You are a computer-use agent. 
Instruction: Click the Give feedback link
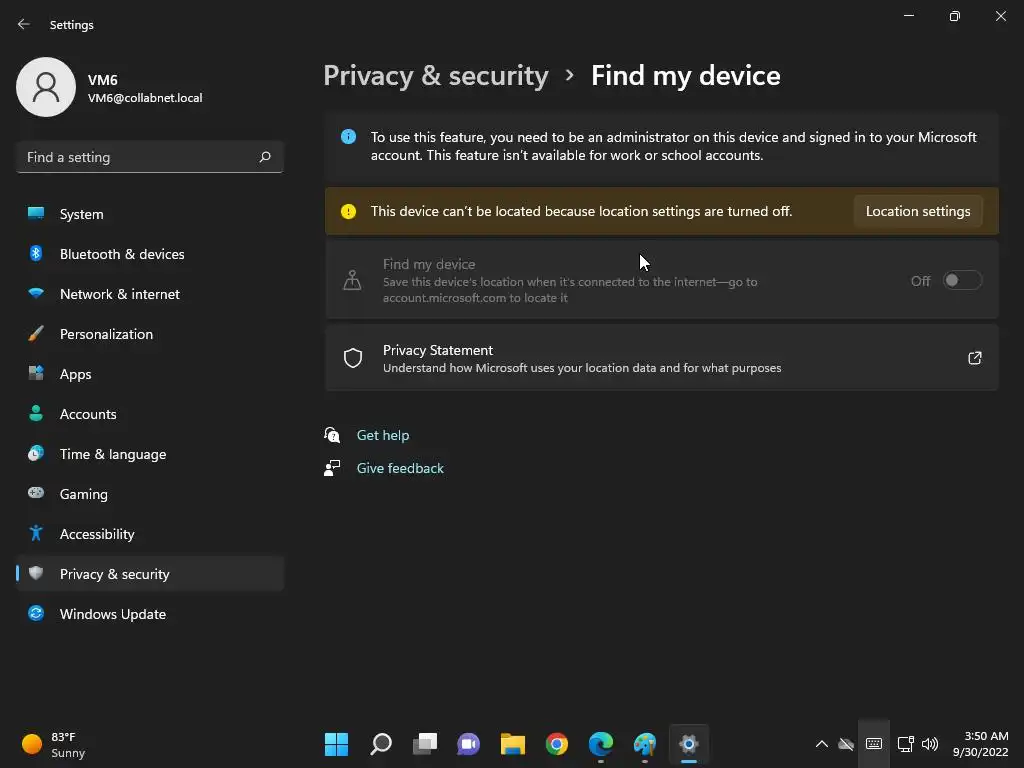point(400,468)
